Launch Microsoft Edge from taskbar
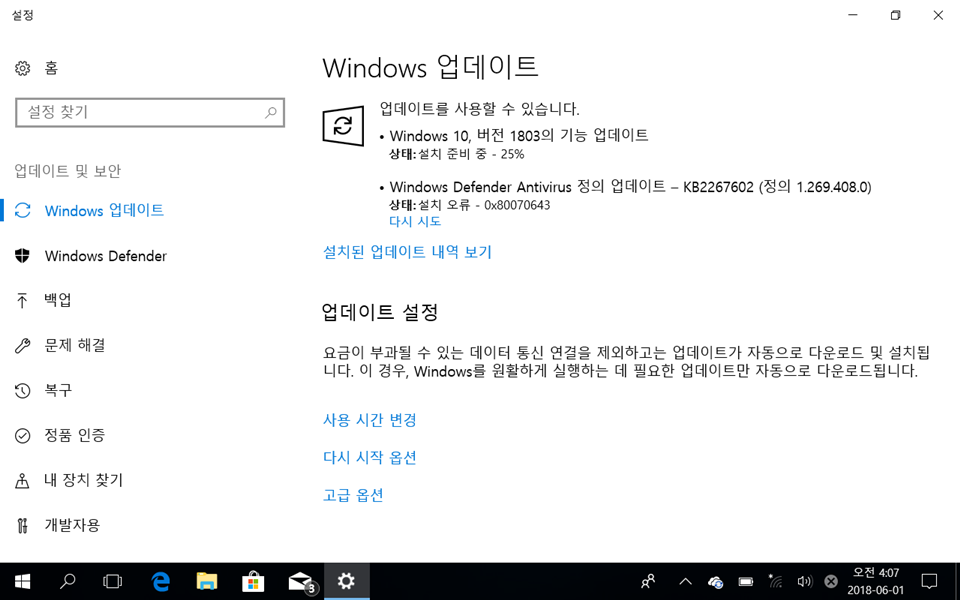The width and height of the screenshot is (960, 600). (160, 581)
